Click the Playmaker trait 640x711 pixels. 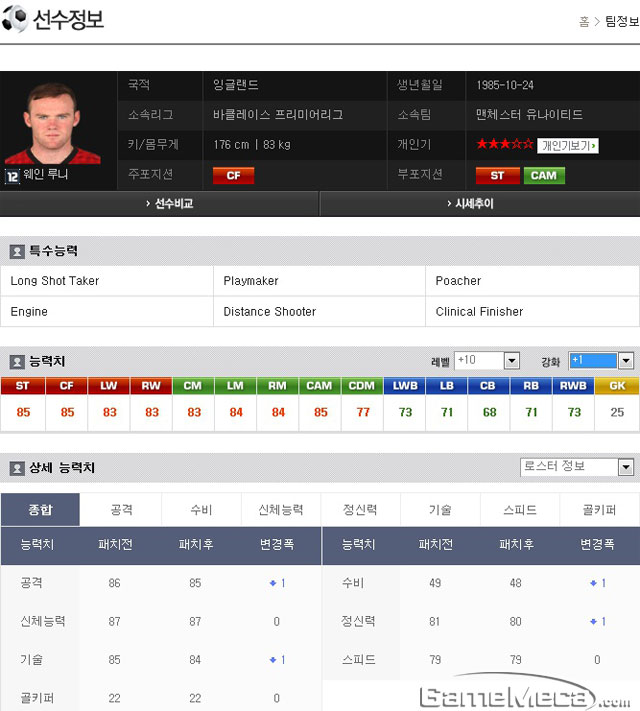(251, 281)
